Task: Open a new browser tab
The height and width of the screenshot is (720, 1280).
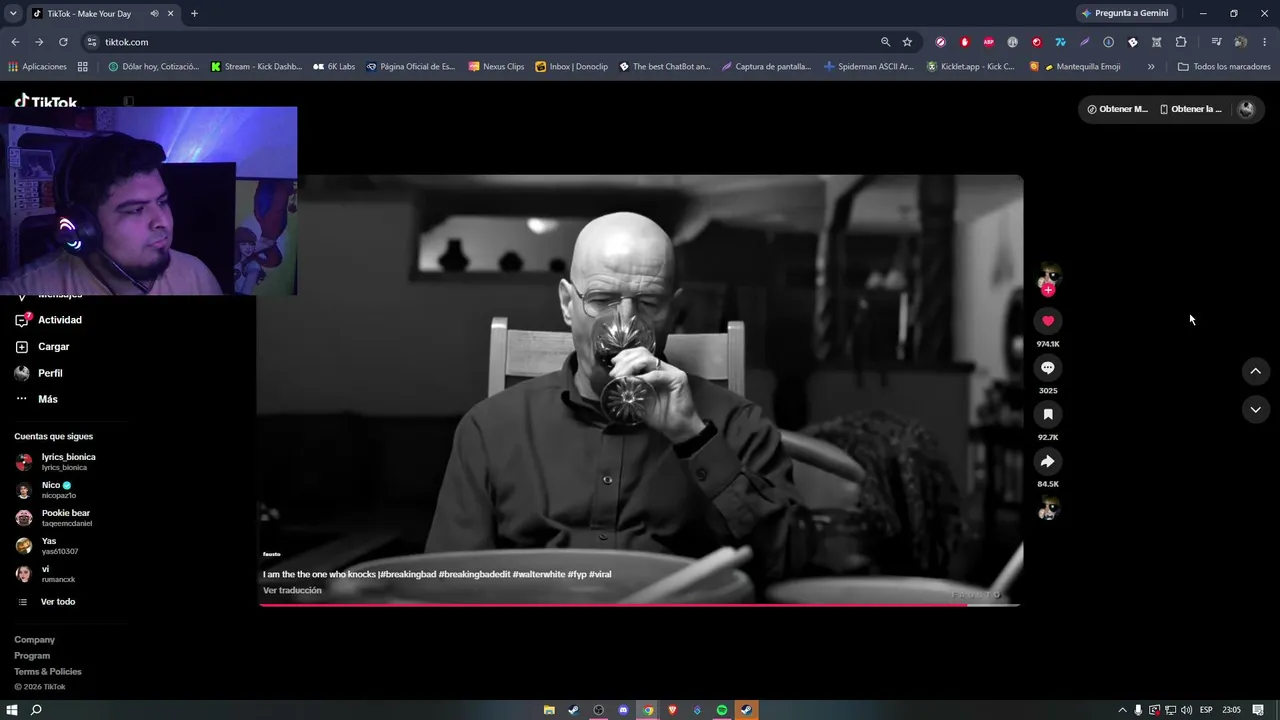Action: click(194, 13)
